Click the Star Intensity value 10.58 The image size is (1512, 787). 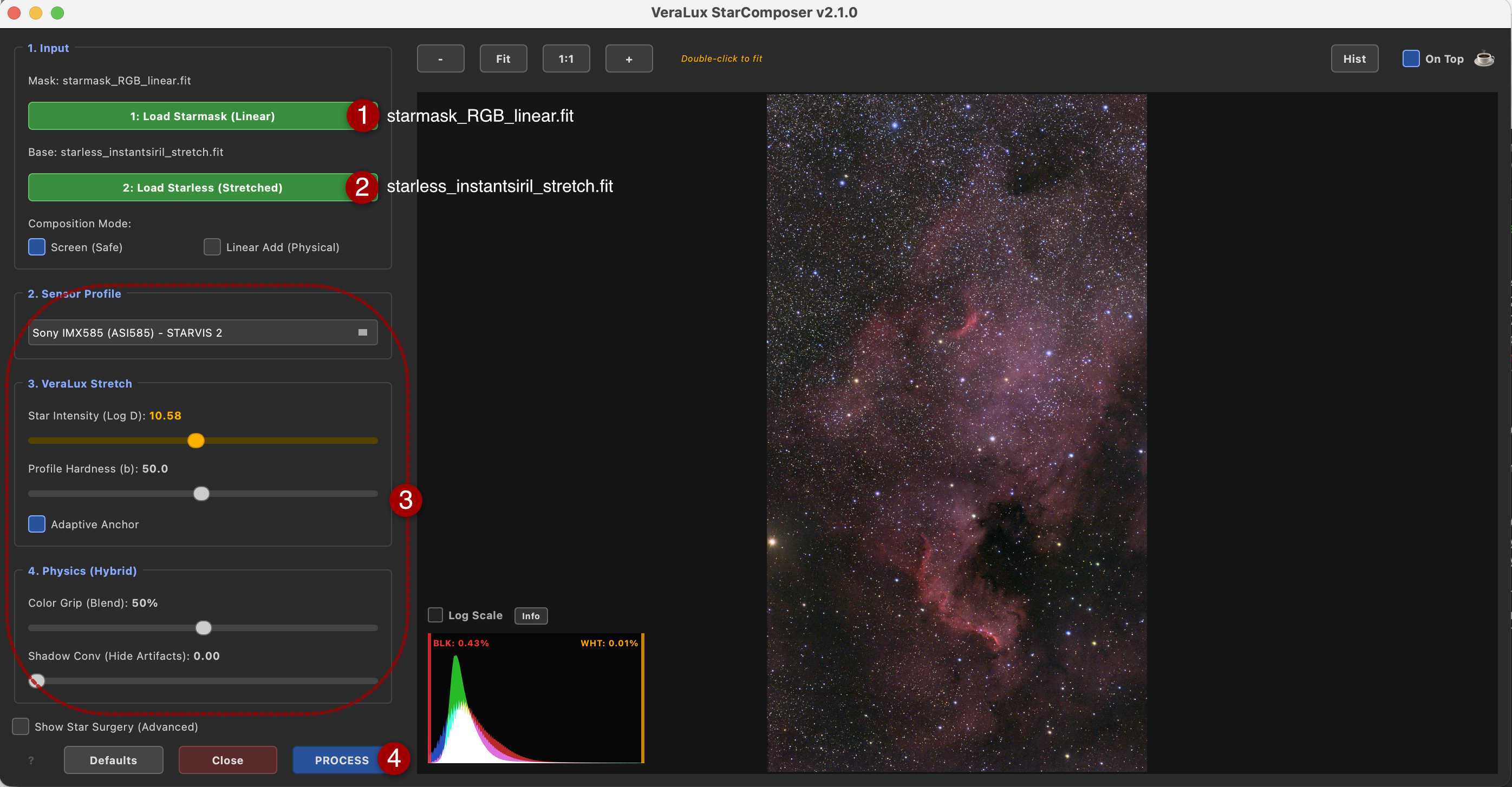point(165,415)
